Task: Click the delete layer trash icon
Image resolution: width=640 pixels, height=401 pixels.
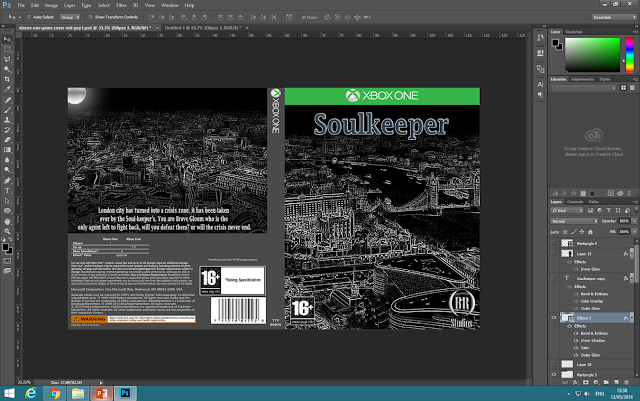Action: click(x=627, y=383)
